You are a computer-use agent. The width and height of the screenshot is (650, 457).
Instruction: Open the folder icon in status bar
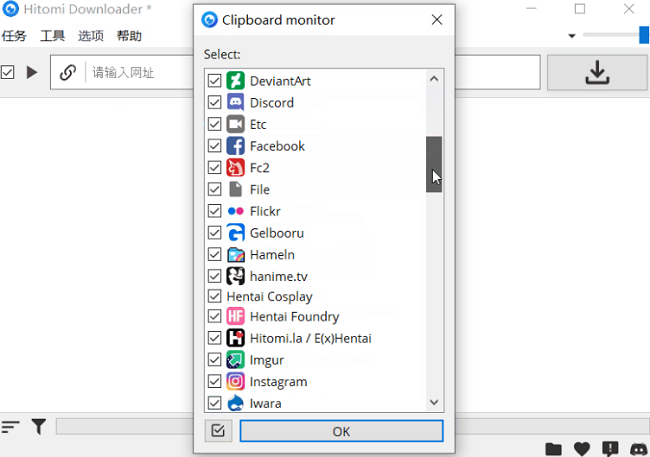(x=553, y=449)
